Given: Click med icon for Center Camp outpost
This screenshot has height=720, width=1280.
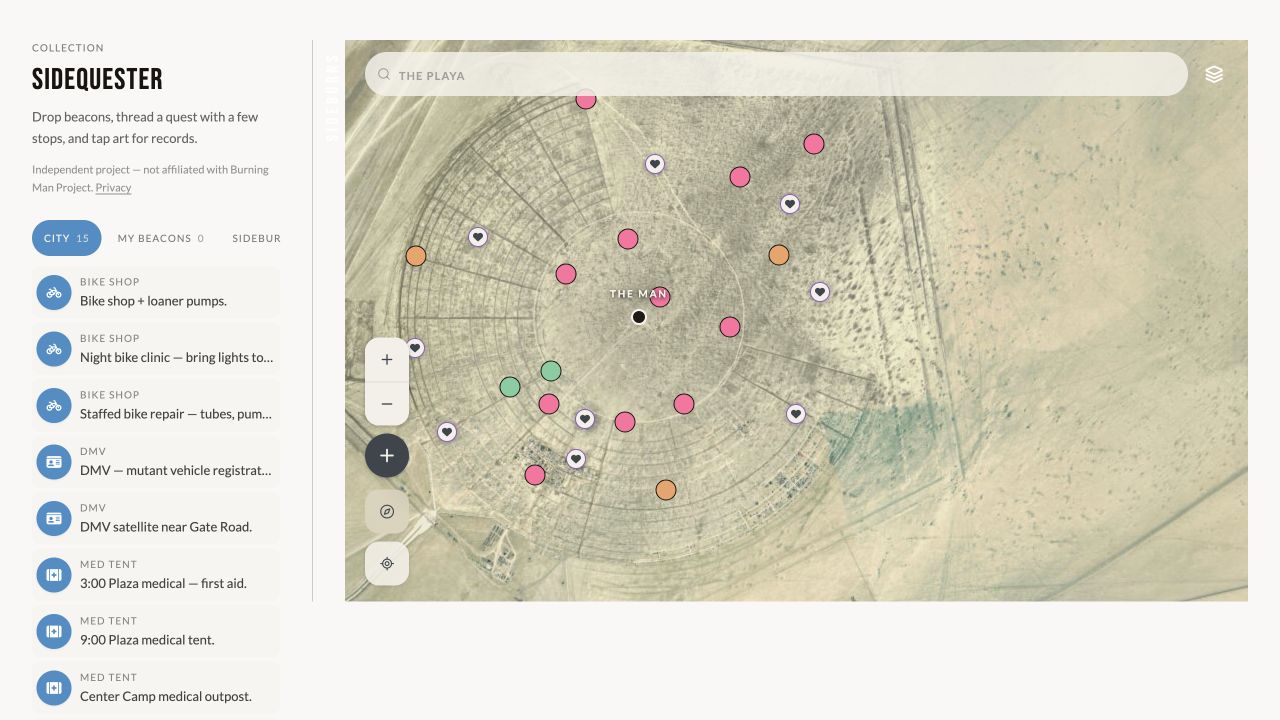Looking at the screenshot, I should (54, 688).
